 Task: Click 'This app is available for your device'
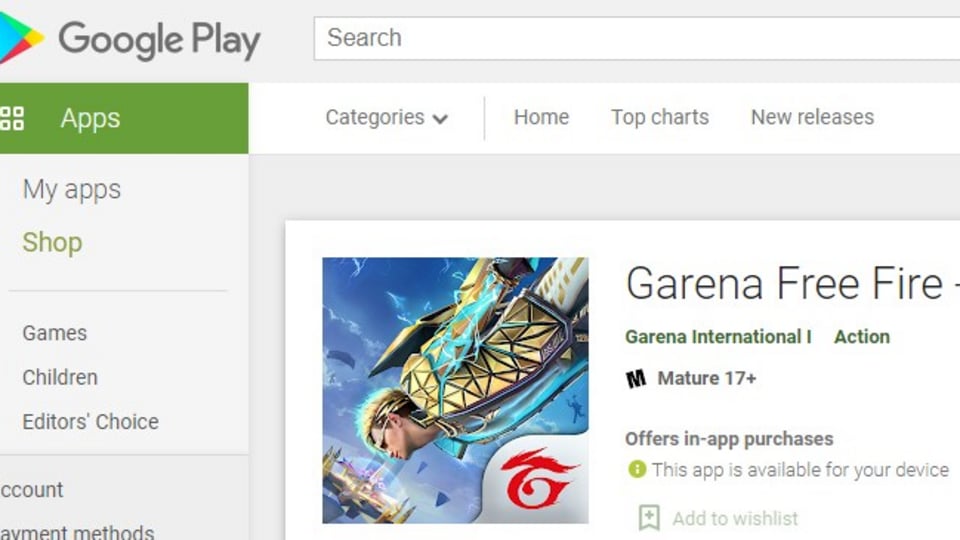(800, 470)
